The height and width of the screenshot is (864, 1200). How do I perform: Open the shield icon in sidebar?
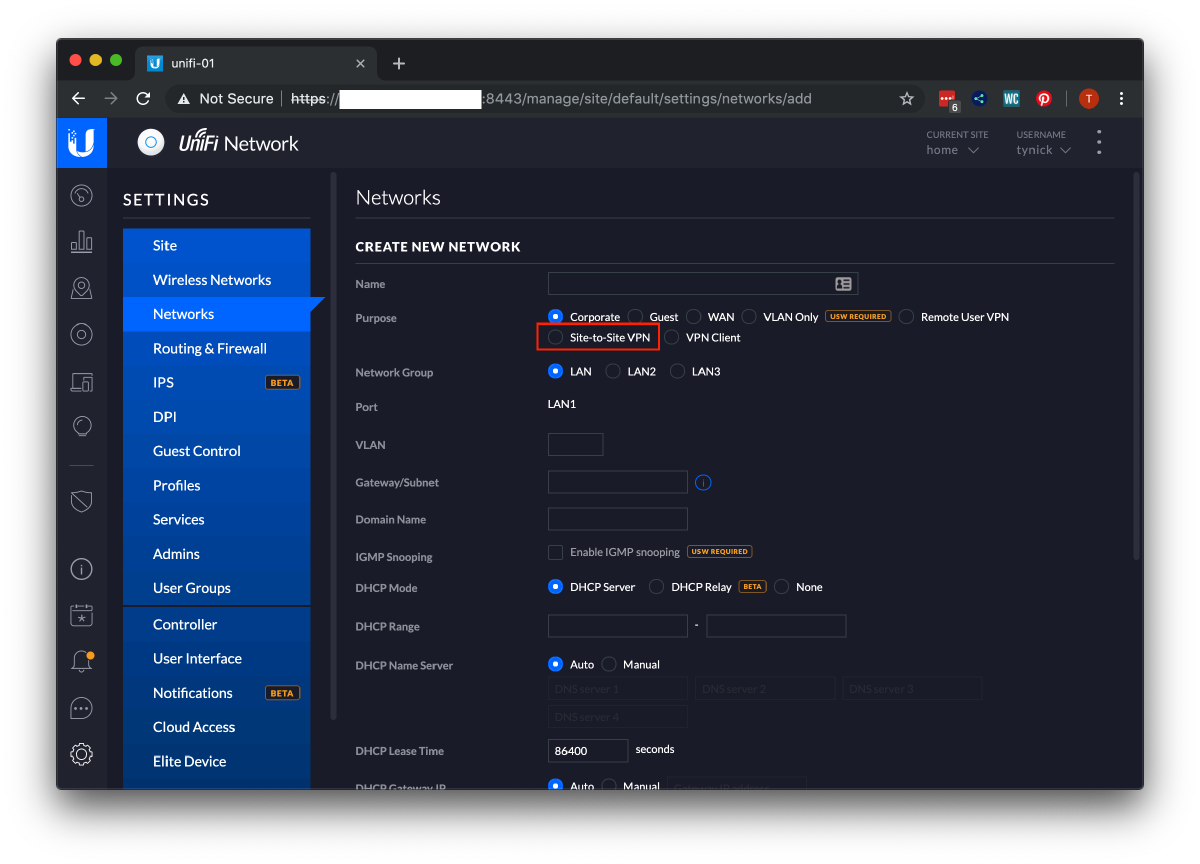pos(82,501)
